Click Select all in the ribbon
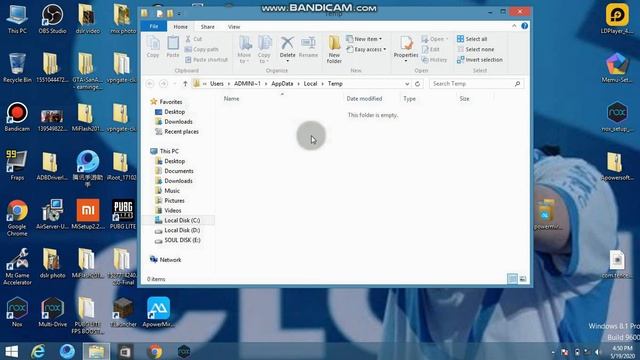 [x=472, y=39]
